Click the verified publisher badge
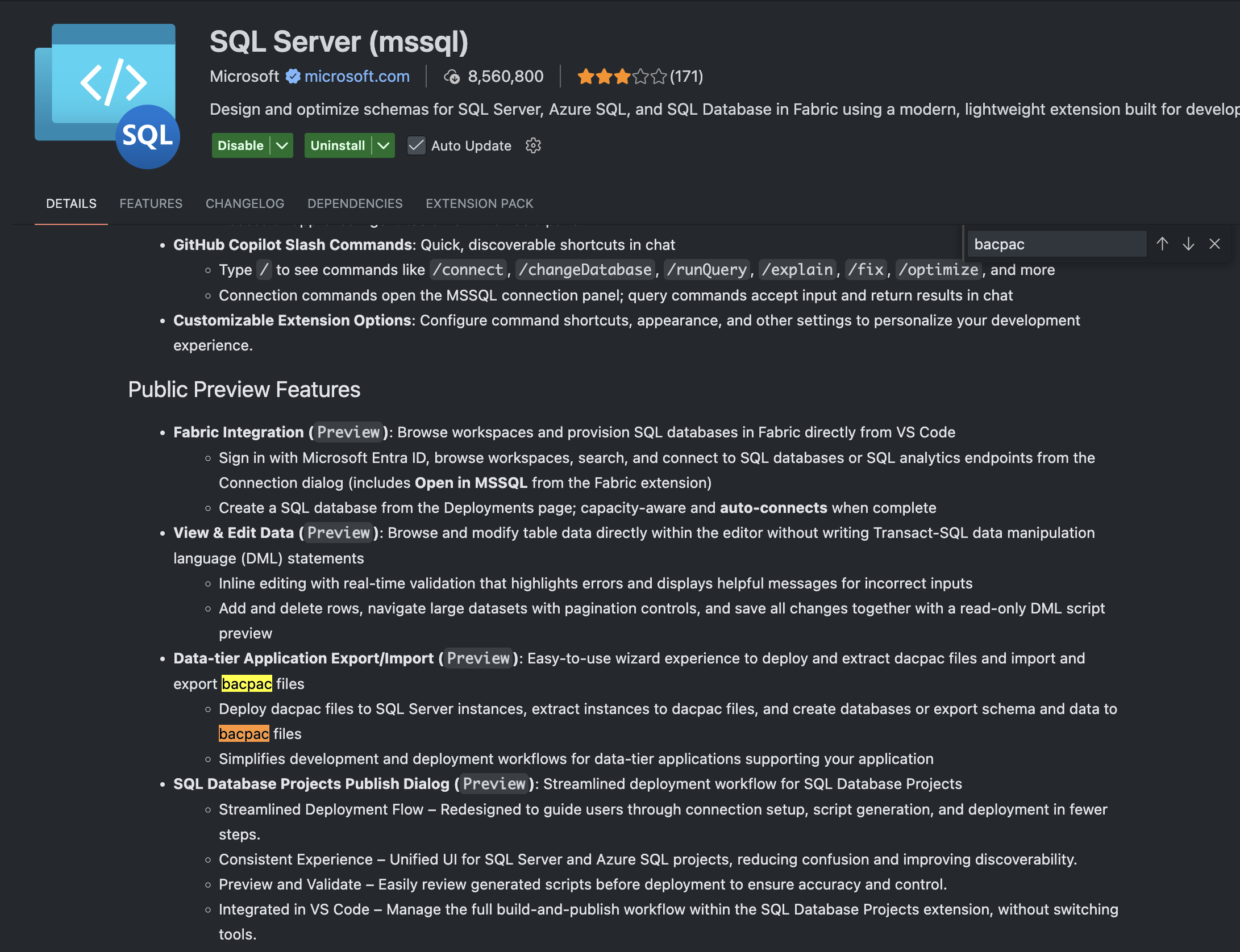Screen dimensions: 1240x952 [x=293, y=76]
